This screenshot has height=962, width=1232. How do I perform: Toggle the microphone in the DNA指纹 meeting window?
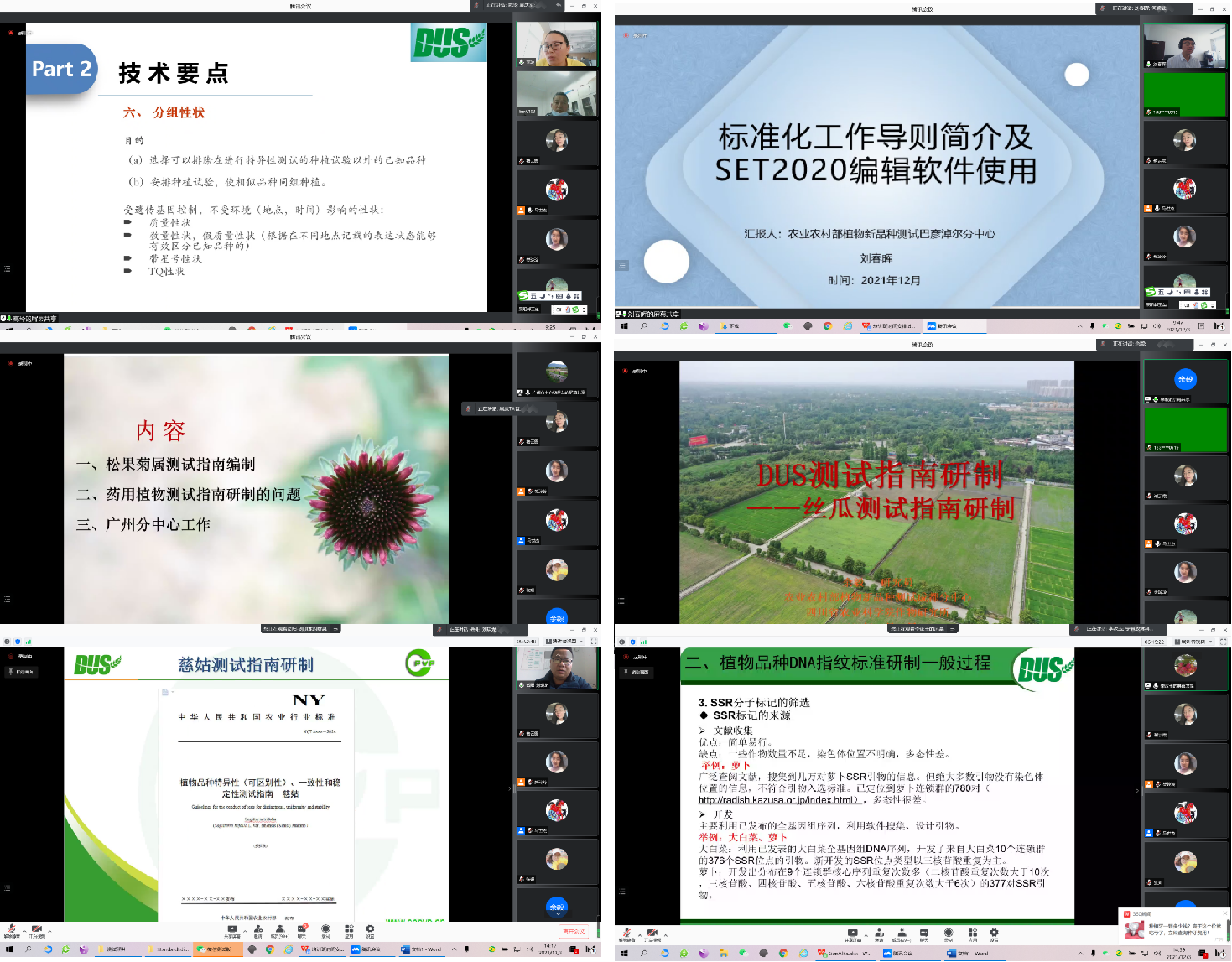tap(627, 933)
